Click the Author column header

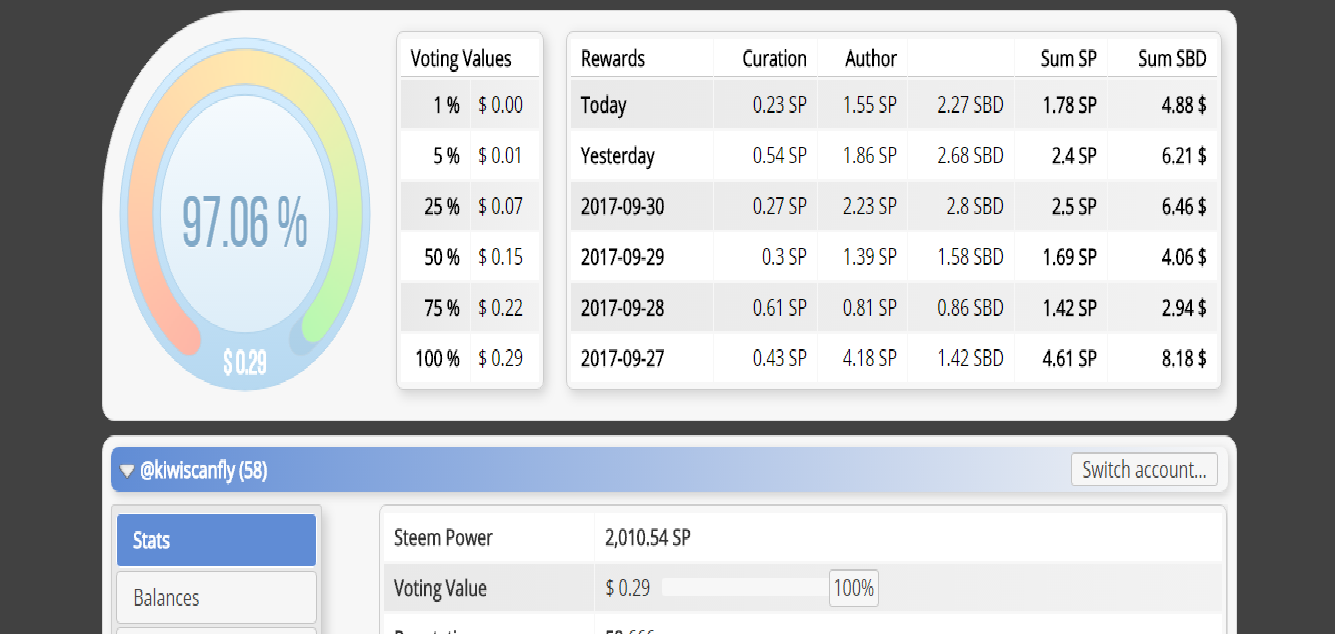pyautogui.click(x=871, y=59)
